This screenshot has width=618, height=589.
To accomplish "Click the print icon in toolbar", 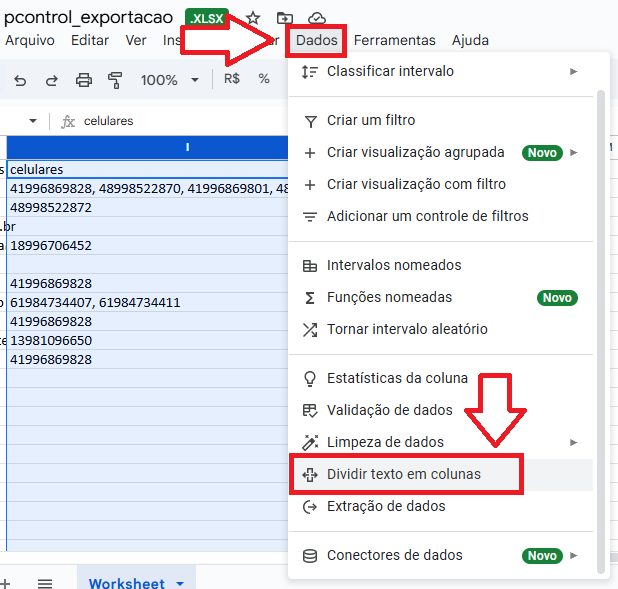I will (84, 79).
